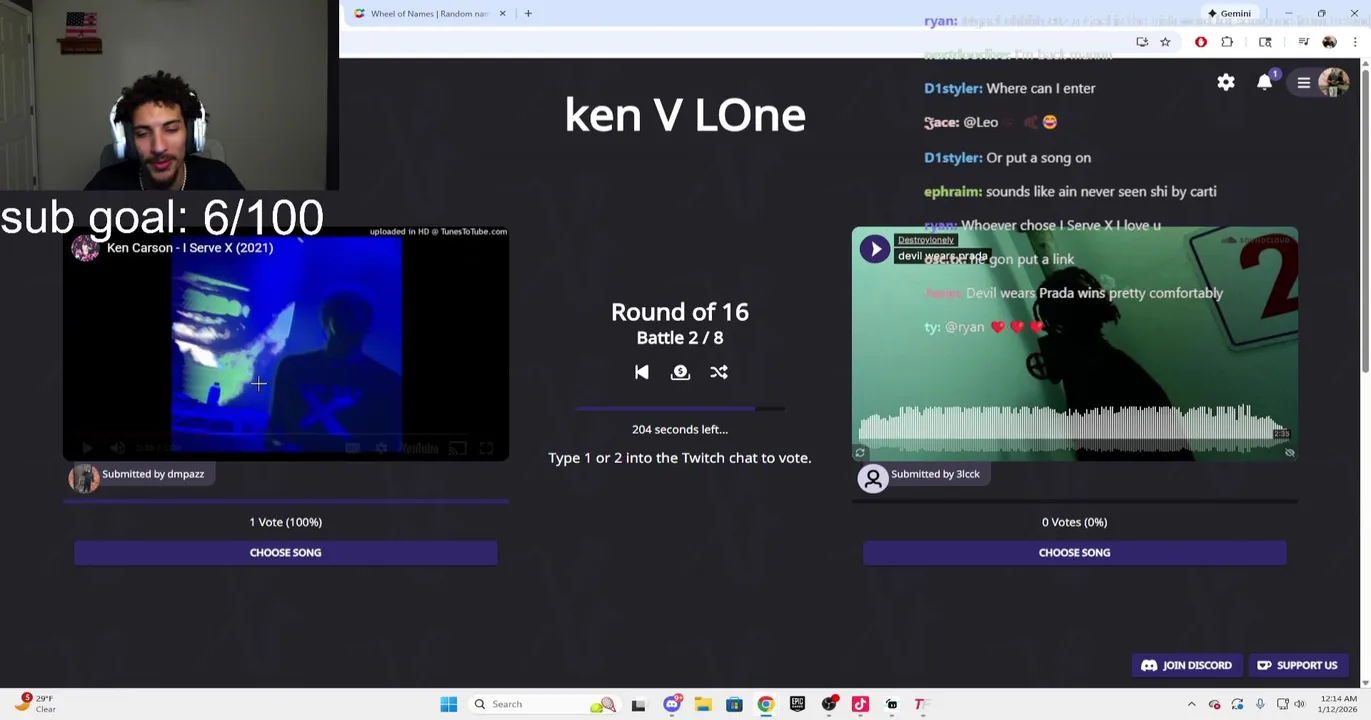The height and width of the screenshot is (720, 1371).
Task: Open the TikTok app from the taskbar
Action: [860, 704]
